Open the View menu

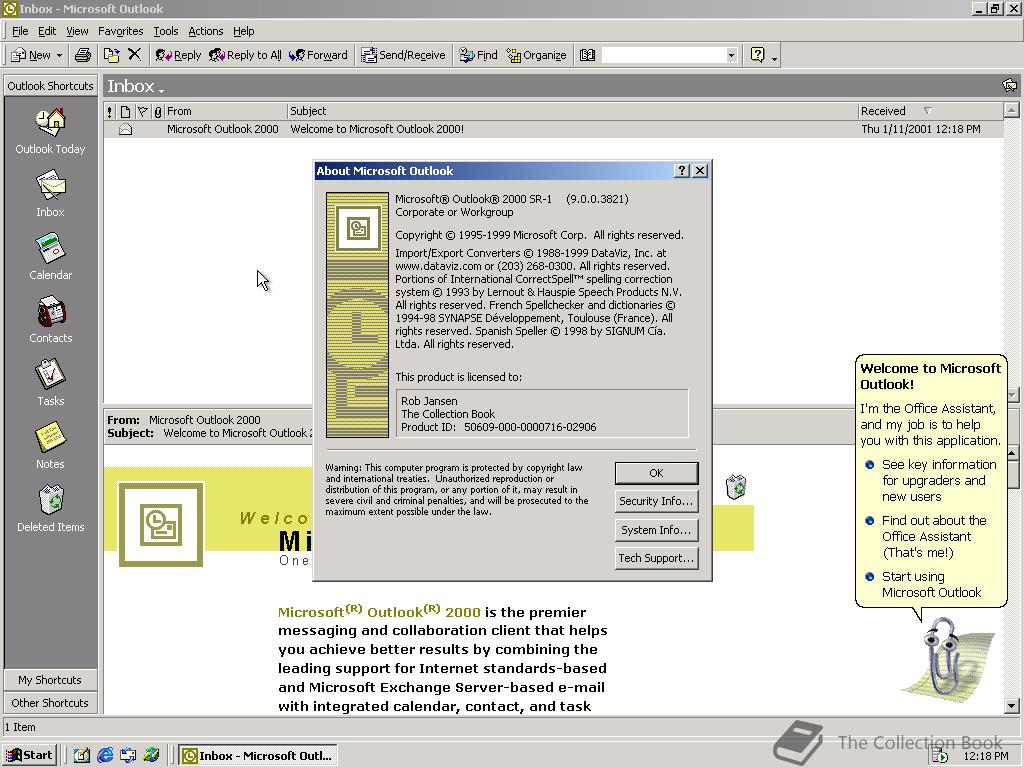click(77, 31)
